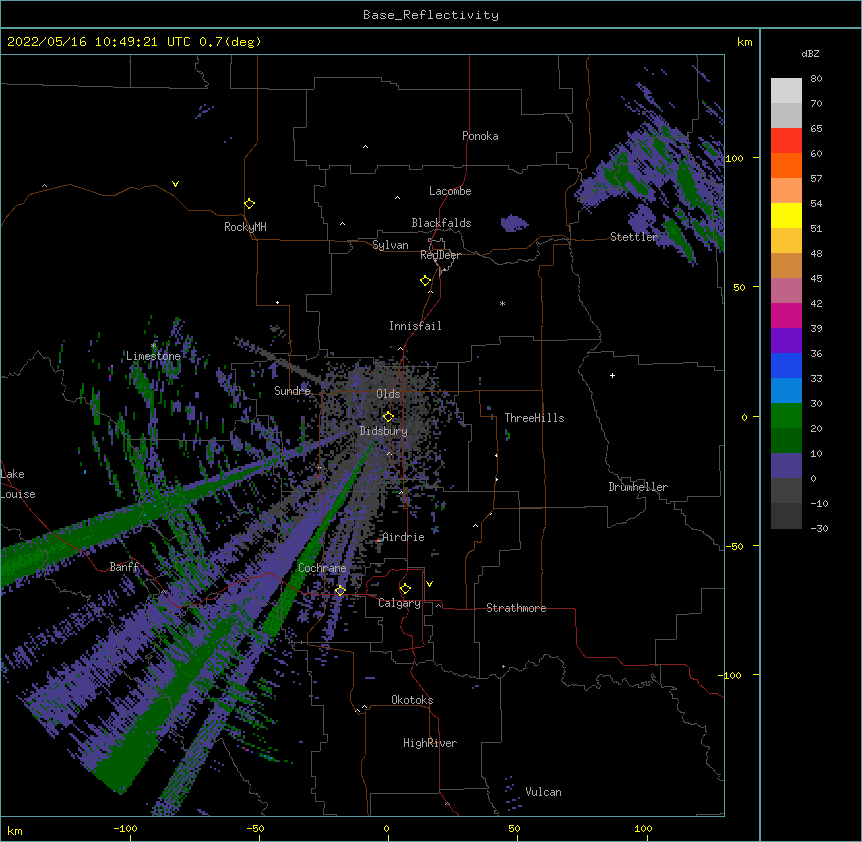Click the RedDeer city label
Image resolution: width=862 pixels, height=842 pixels.
440,255
